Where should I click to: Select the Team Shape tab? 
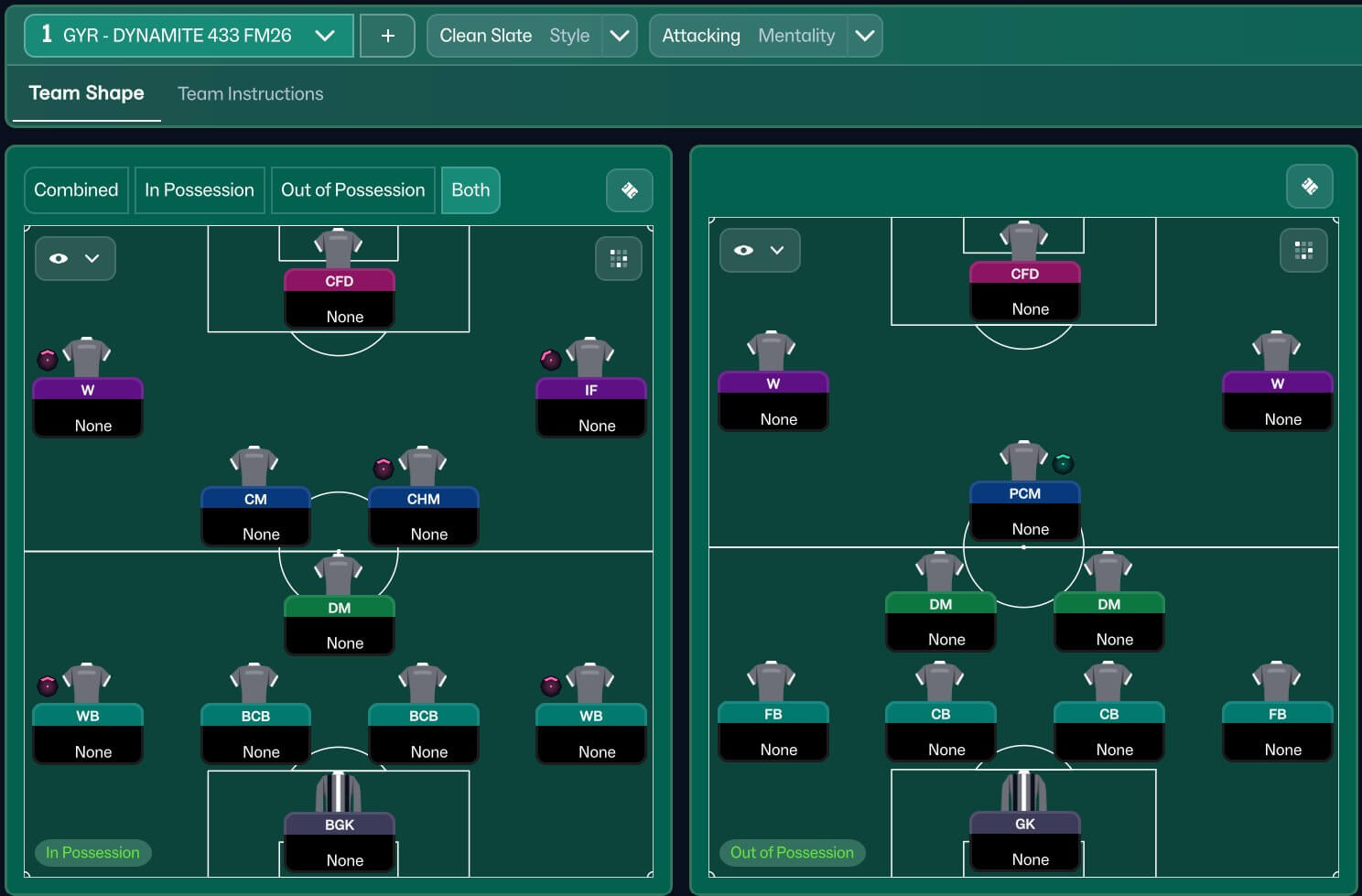(86, 93)
